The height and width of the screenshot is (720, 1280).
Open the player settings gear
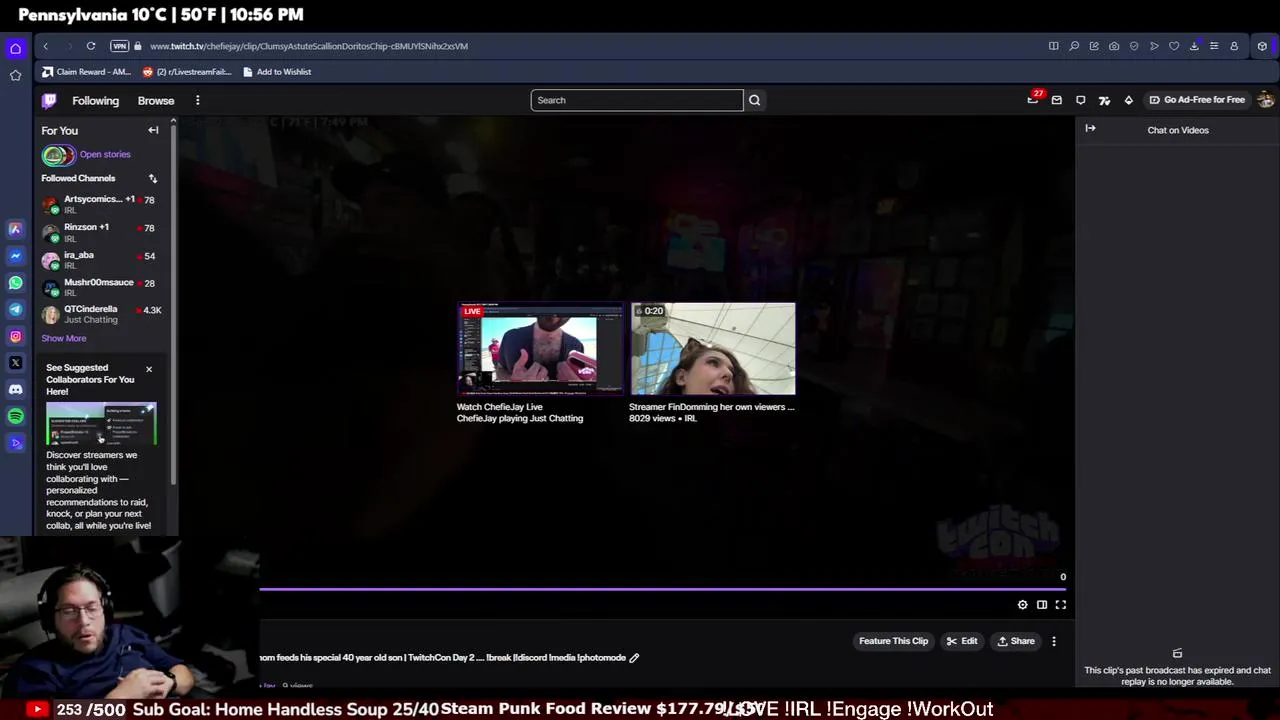click(x=1022, y=605)
